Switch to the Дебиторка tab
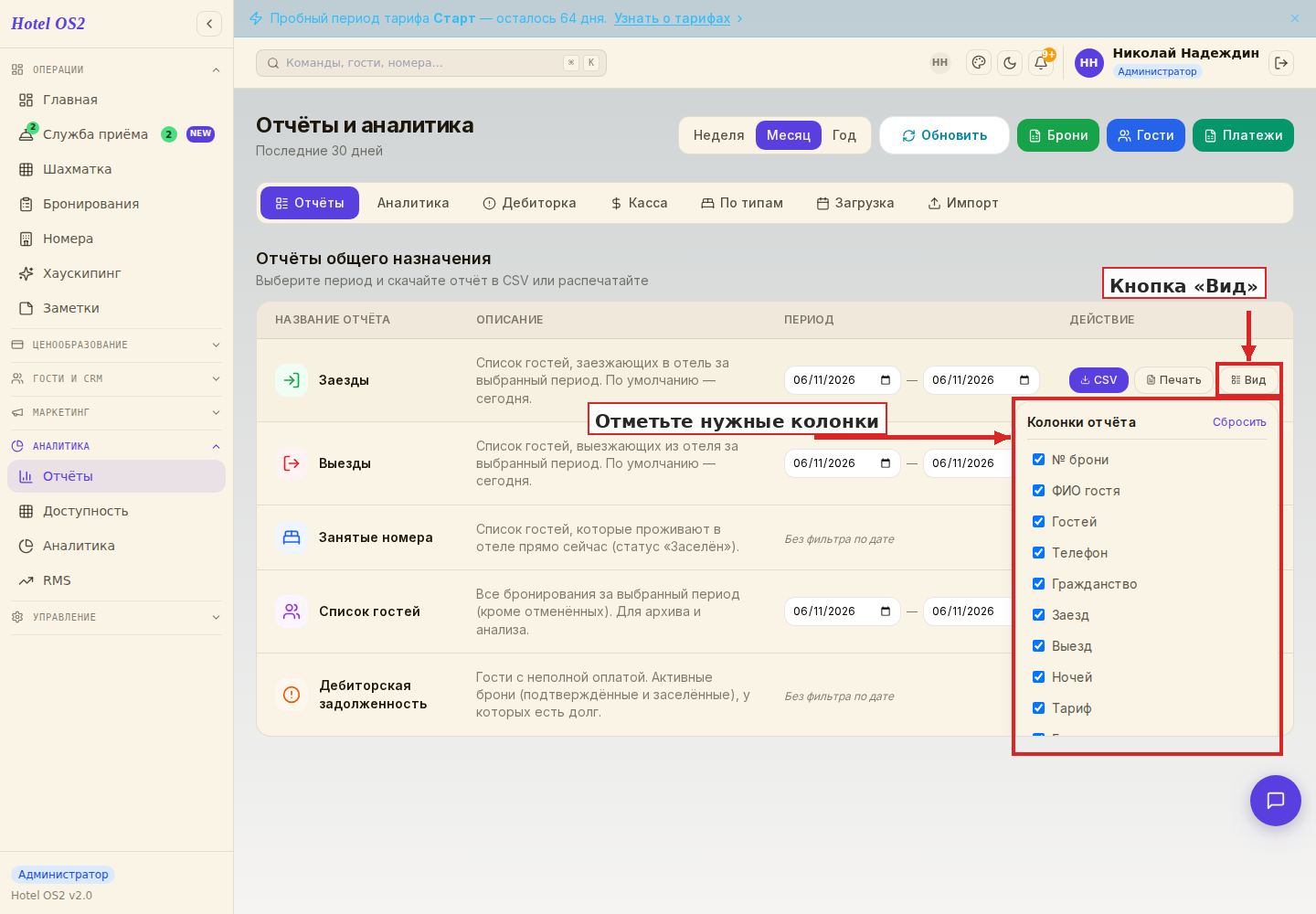This screenshot has width=1316, height=914. 529,203
